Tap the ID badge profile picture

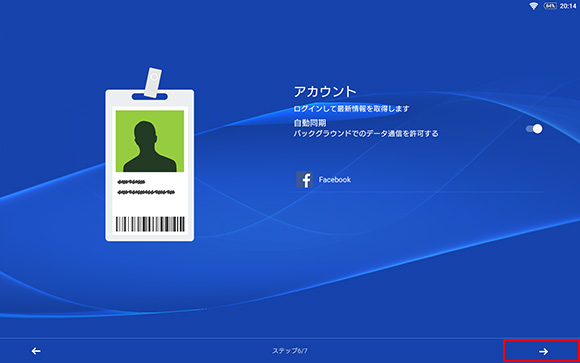[x=150, y=141]
